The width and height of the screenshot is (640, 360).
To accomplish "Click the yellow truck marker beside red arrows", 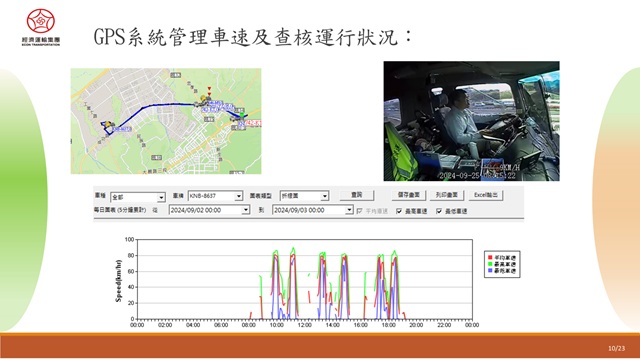I will (x=204, y=98).
